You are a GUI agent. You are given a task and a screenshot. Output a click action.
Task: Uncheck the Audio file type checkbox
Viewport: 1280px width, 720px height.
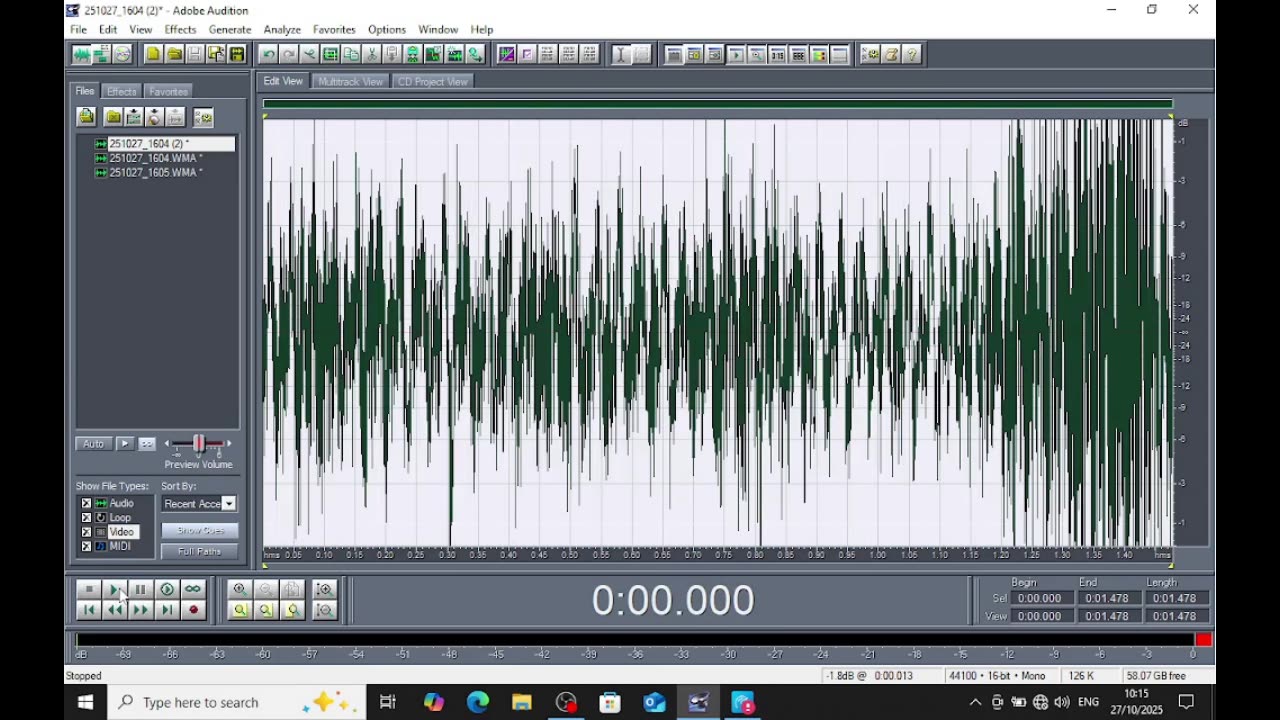point(86,503)
